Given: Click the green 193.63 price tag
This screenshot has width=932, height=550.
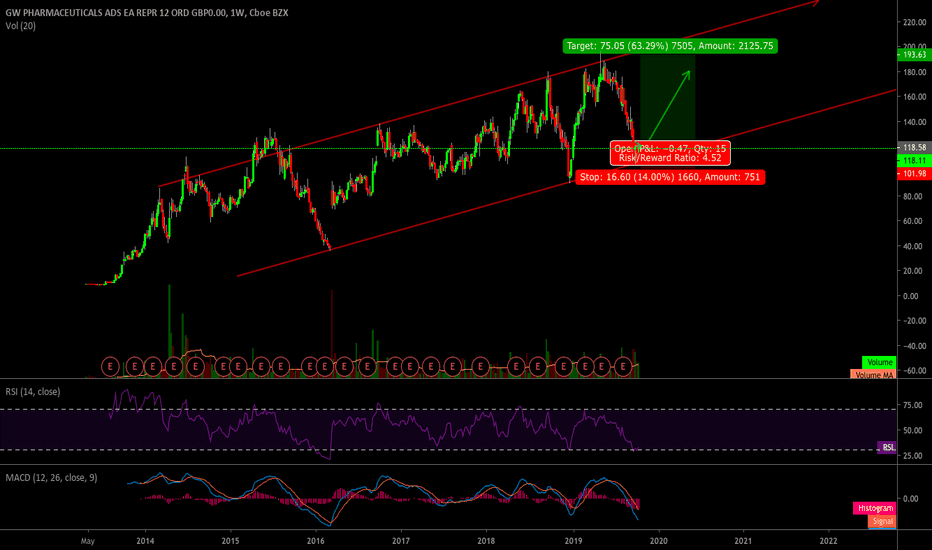Looking at the screenshot, I should pos(914,55).
